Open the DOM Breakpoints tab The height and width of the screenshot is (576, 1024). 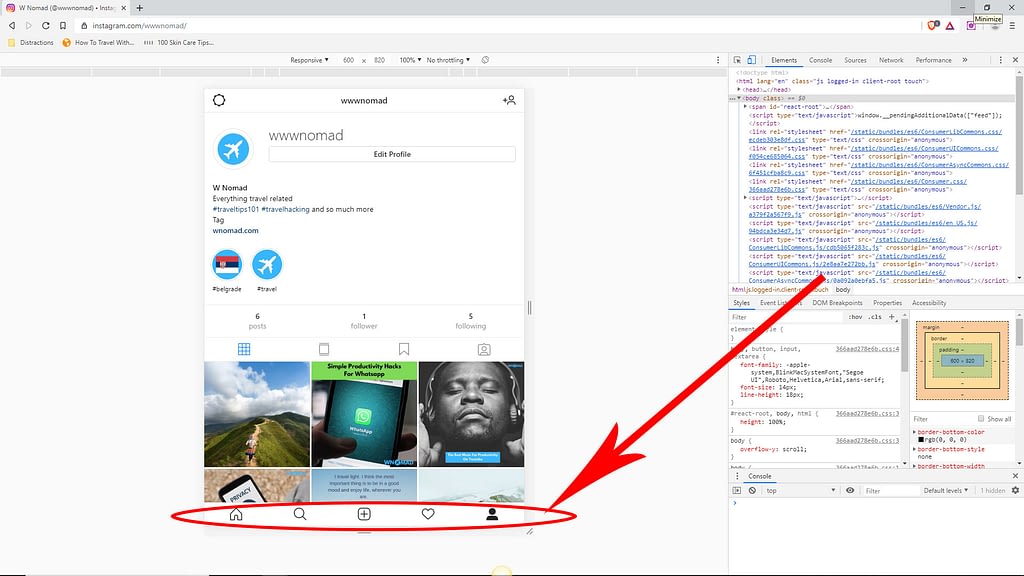(837, 303)
